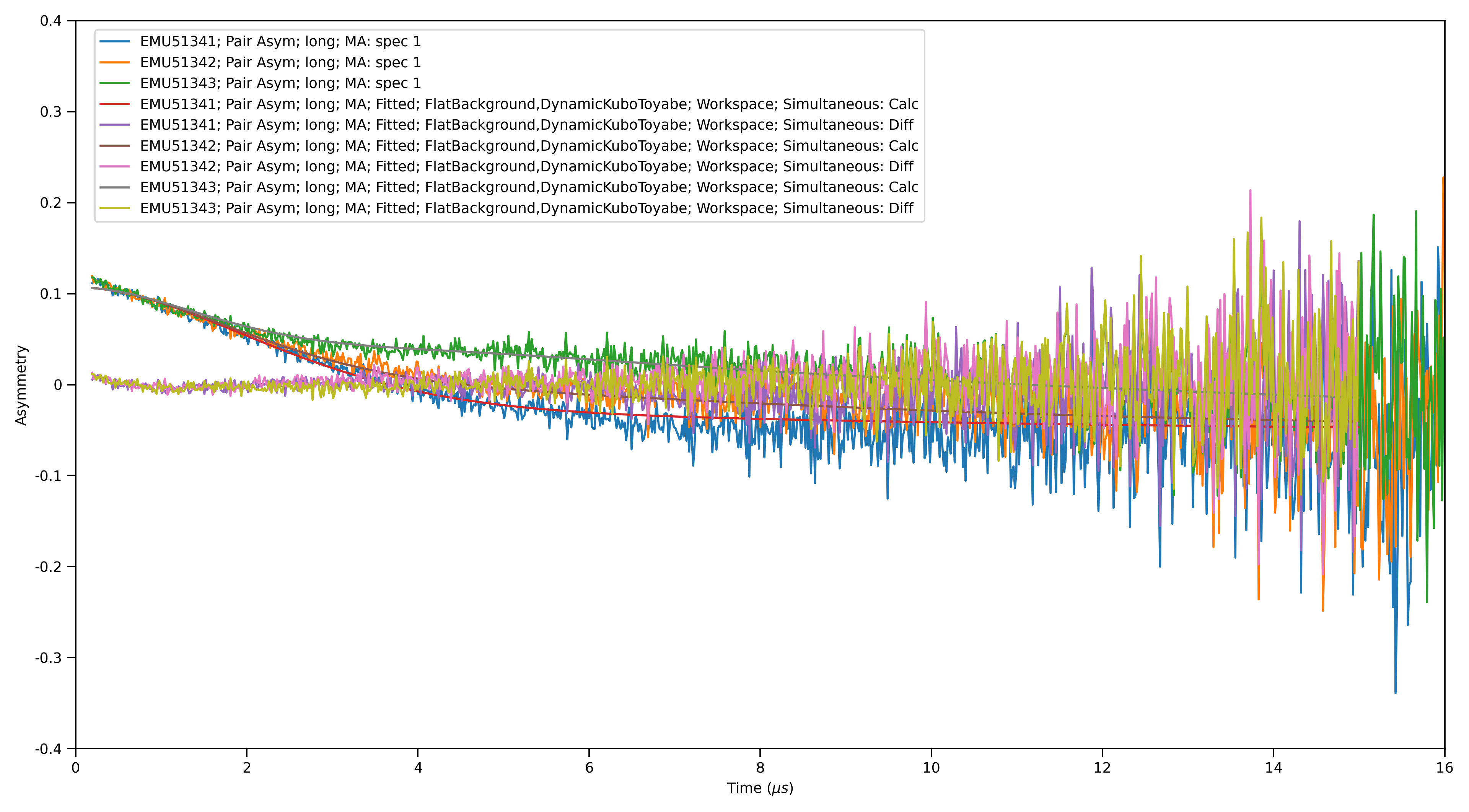Click x-axis tick label 6
The image size is (1469, 812).
(x=589, y=768)
